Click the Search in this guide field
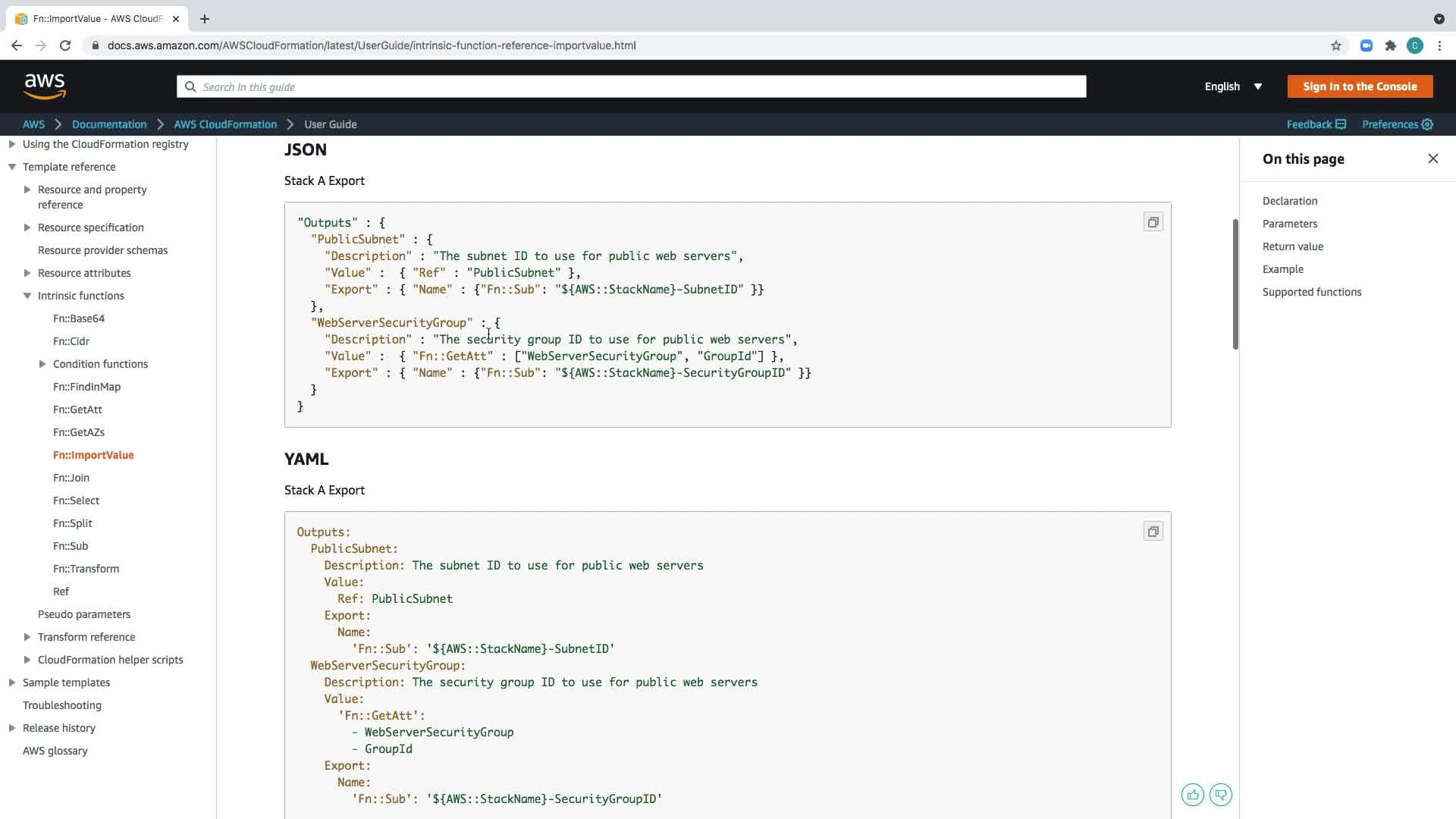The image size is (1456, 819). click(x=631, y=86)
